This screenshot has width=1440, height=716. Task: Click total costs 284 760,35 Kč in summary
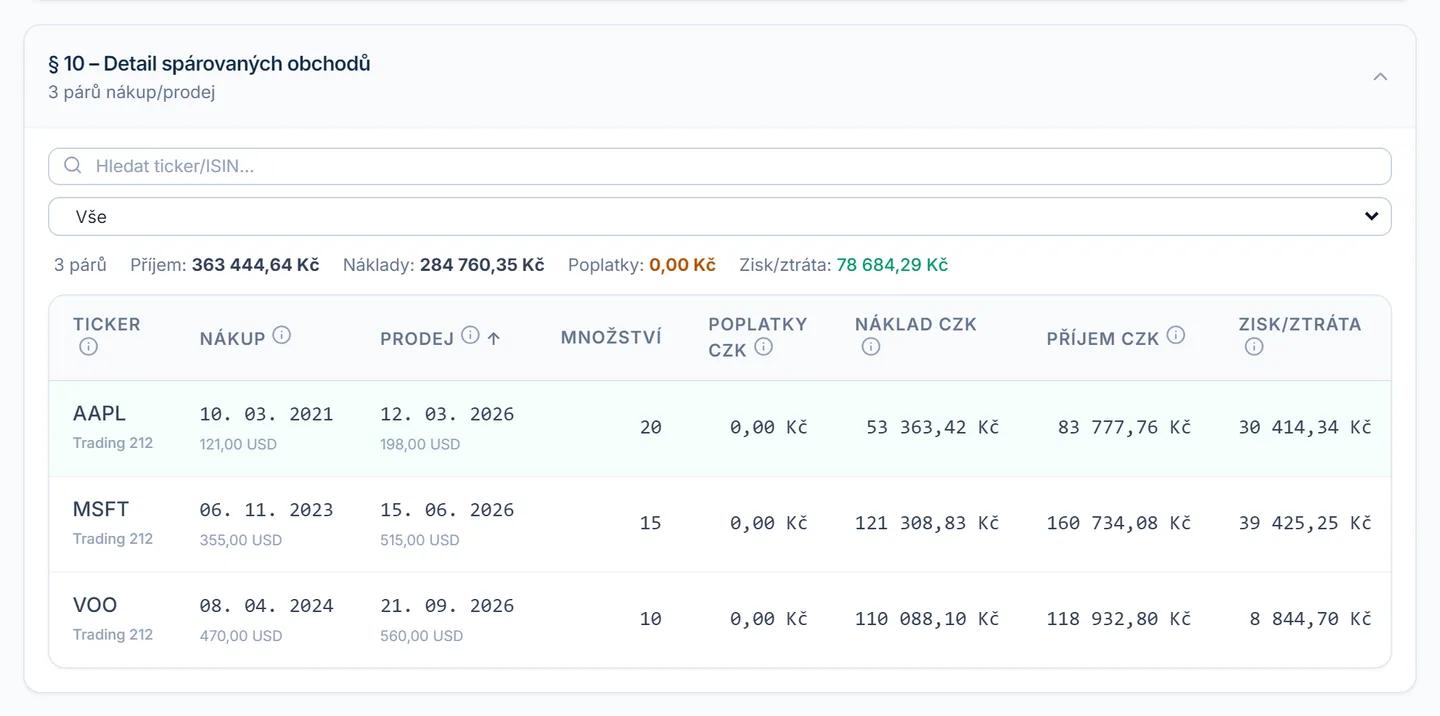(x=482, y=265)
